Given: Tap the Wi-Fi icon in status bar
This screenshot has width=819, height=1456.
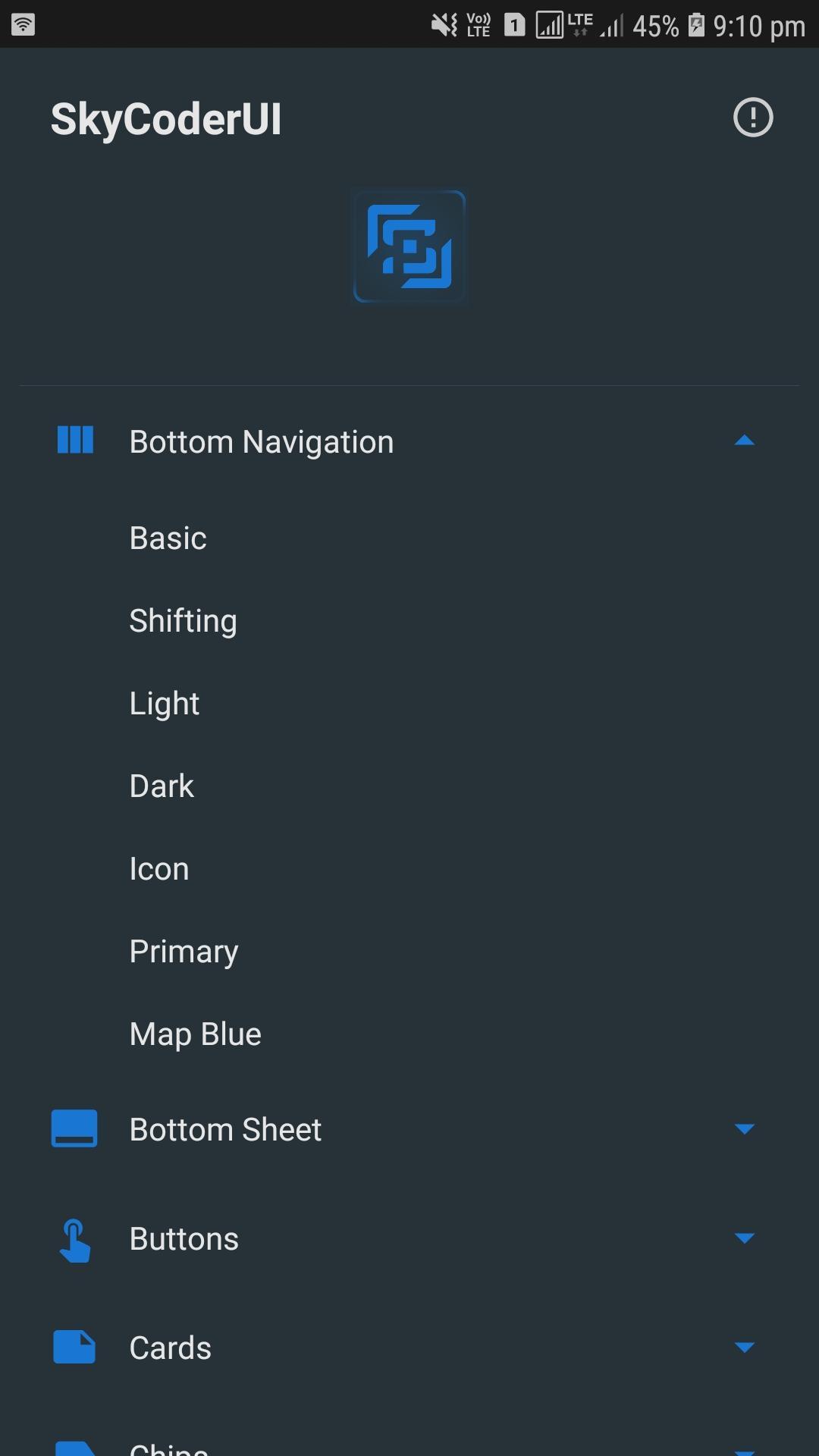Looking at the screenshot, I should [x=23, y=24].
